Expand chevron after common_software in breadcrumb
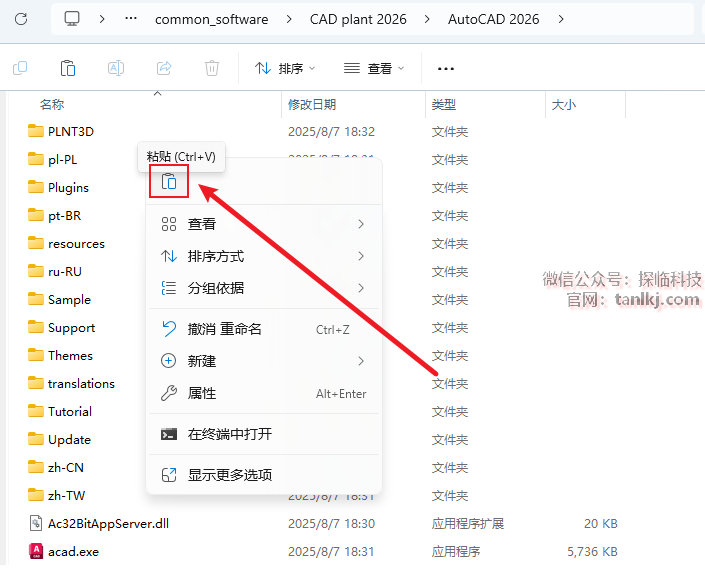The image size is (705, 571). (289, 19)
